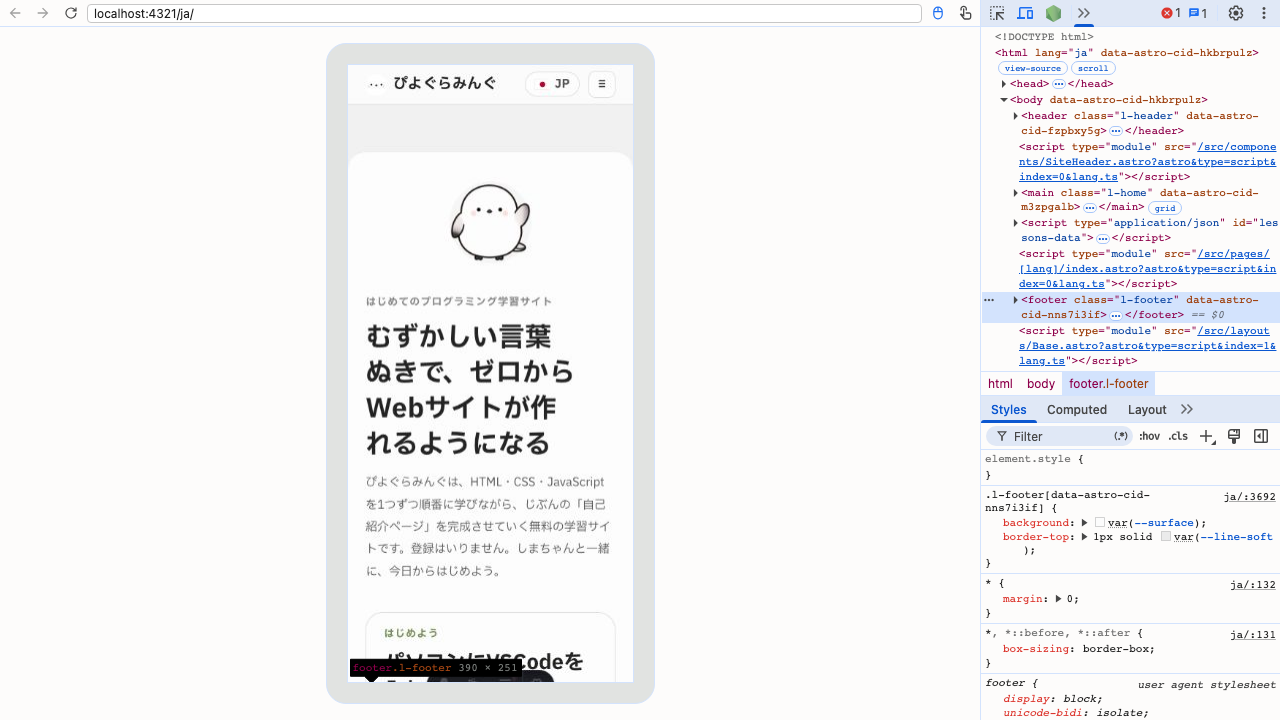The width and height of the screenshot is (1280, 720).
Task: Click the scroll badge
Action: click(1093, 68)
